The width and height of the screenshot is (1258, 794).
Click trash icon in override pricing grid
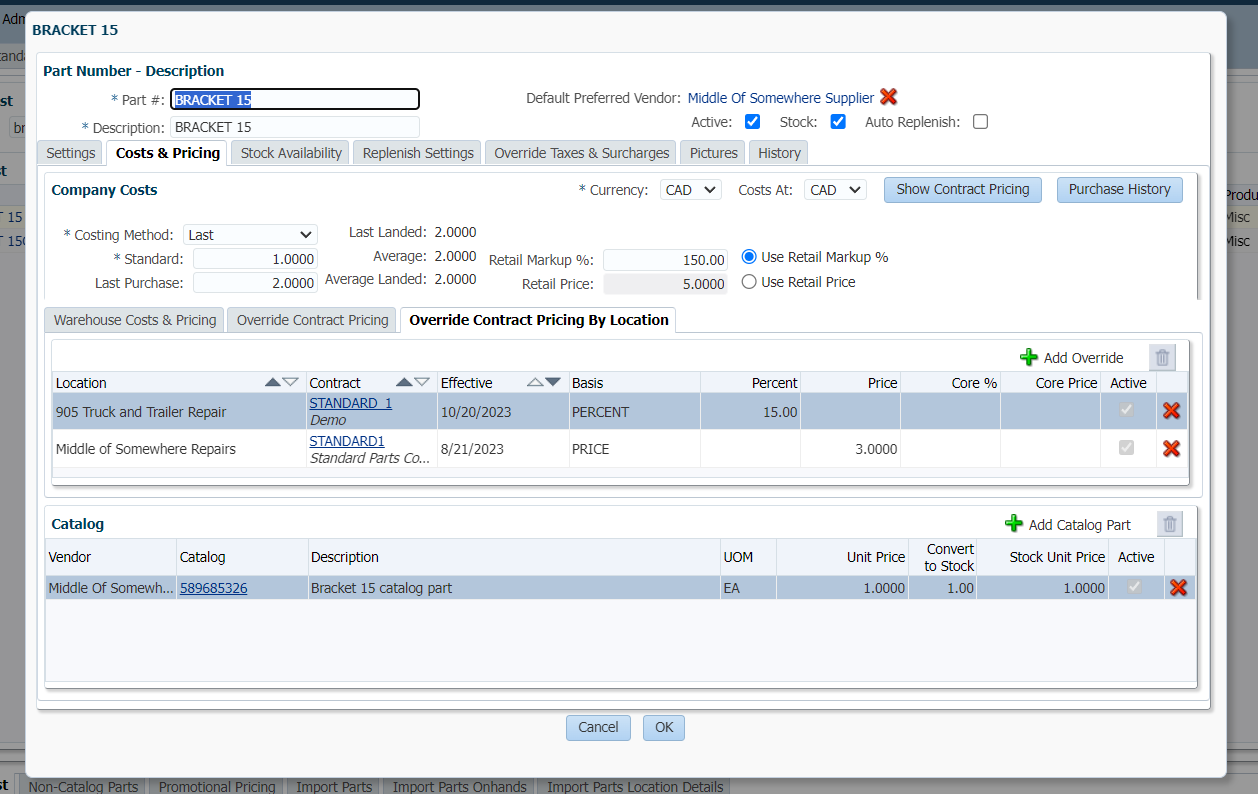[x=1161, y=358]
